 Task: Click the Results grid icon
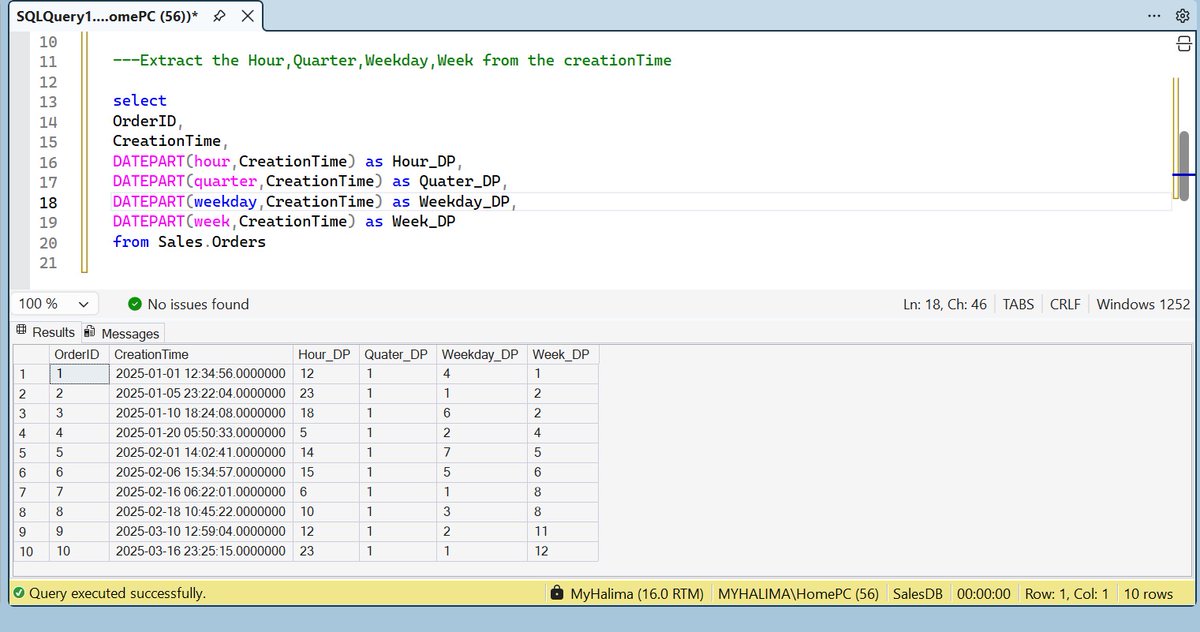coord(21,331)
